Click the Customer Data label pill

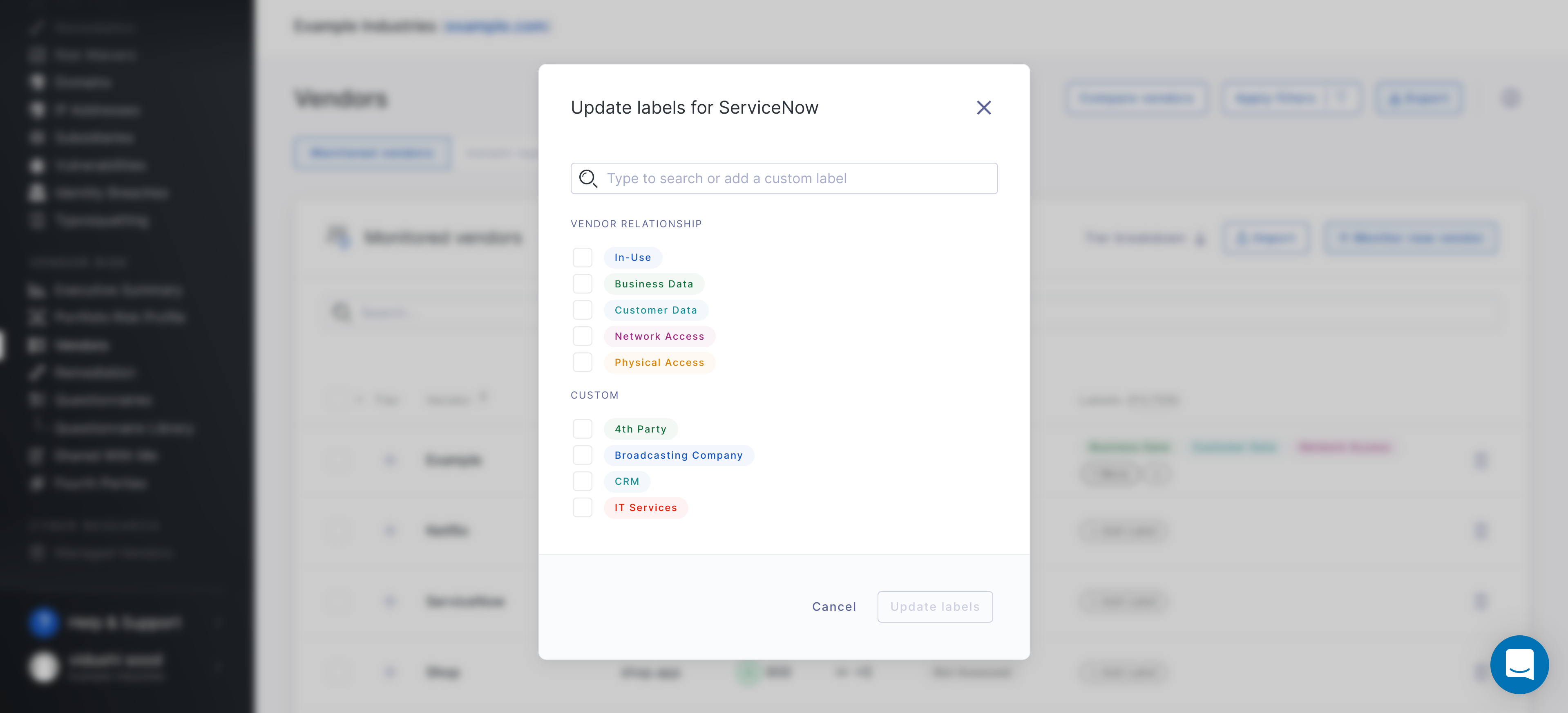click(x=656, y=310)
